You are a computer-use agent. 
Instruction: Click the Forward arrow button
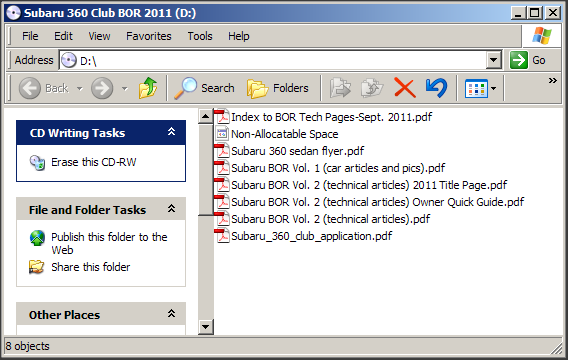tap(102, 88)
